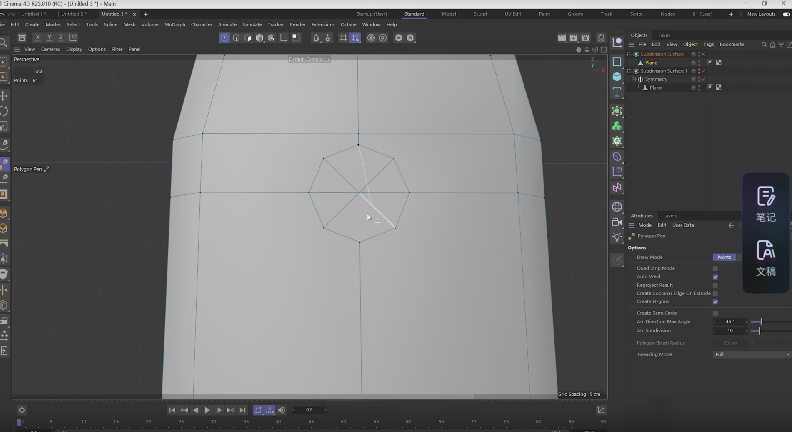Viewport: 792px width, 432px height.
Task: Click the Points draw mode button
Action: [x=724, y=257]
